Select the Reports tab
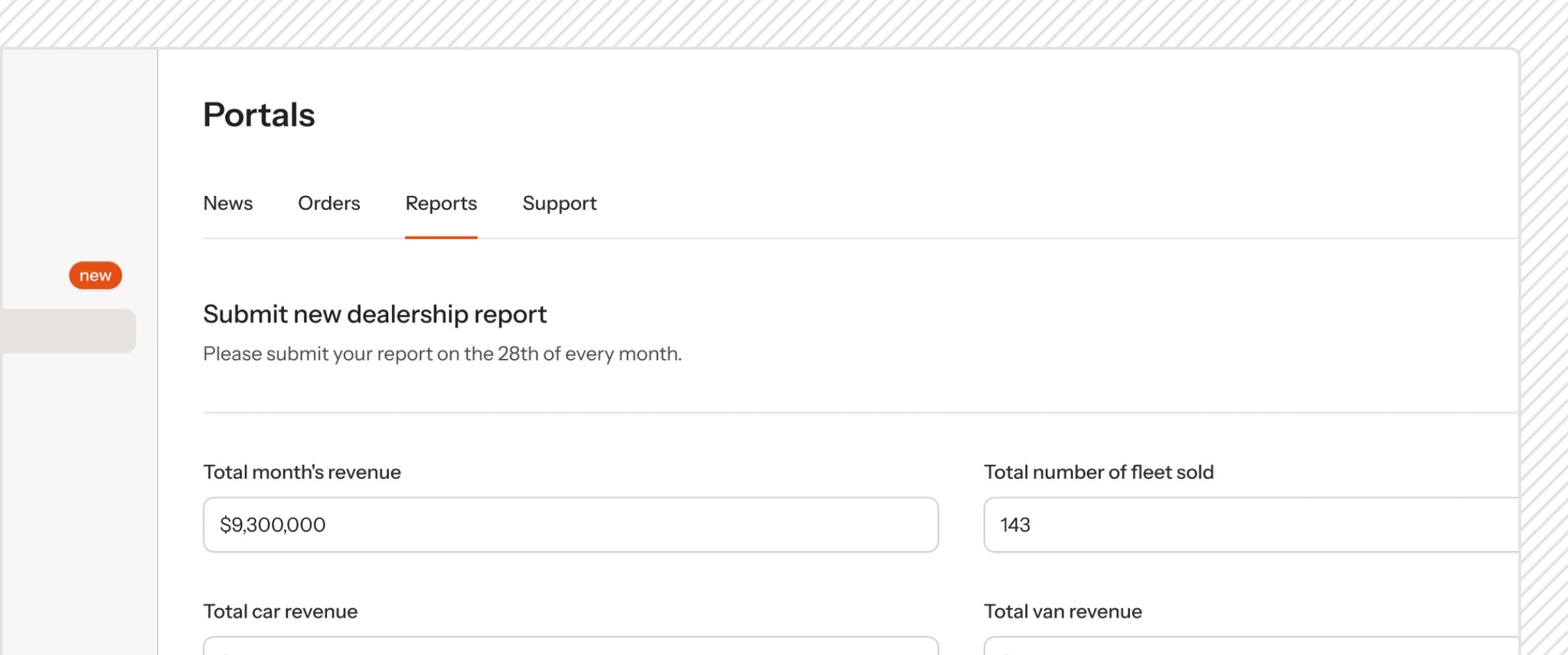The width and height of the screenshot is (1568, 655). (x=441, y=204)
